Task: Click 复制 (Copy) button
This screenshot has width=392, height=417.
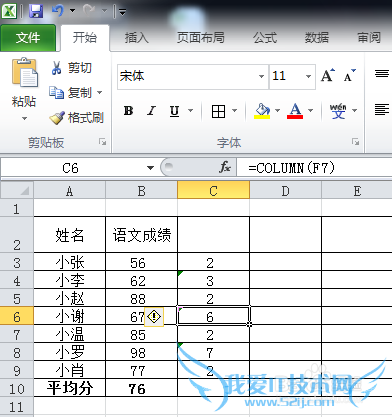Action: [x=71, y=93]
